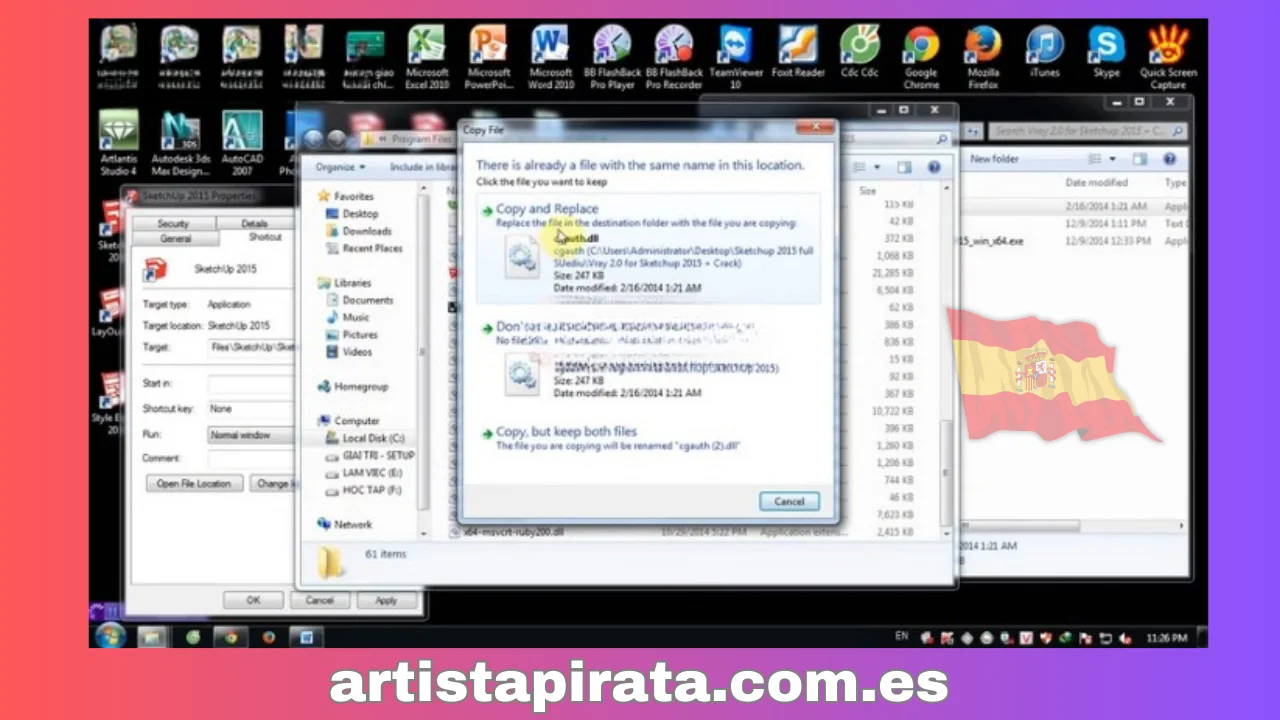Cancel the Copy File dialog

[x=789, y=501]
